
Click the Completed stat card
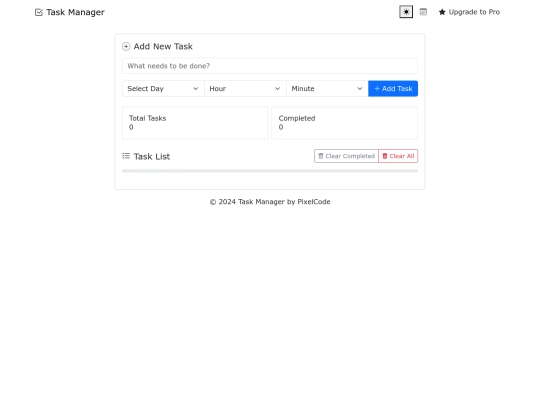(345, 123)
